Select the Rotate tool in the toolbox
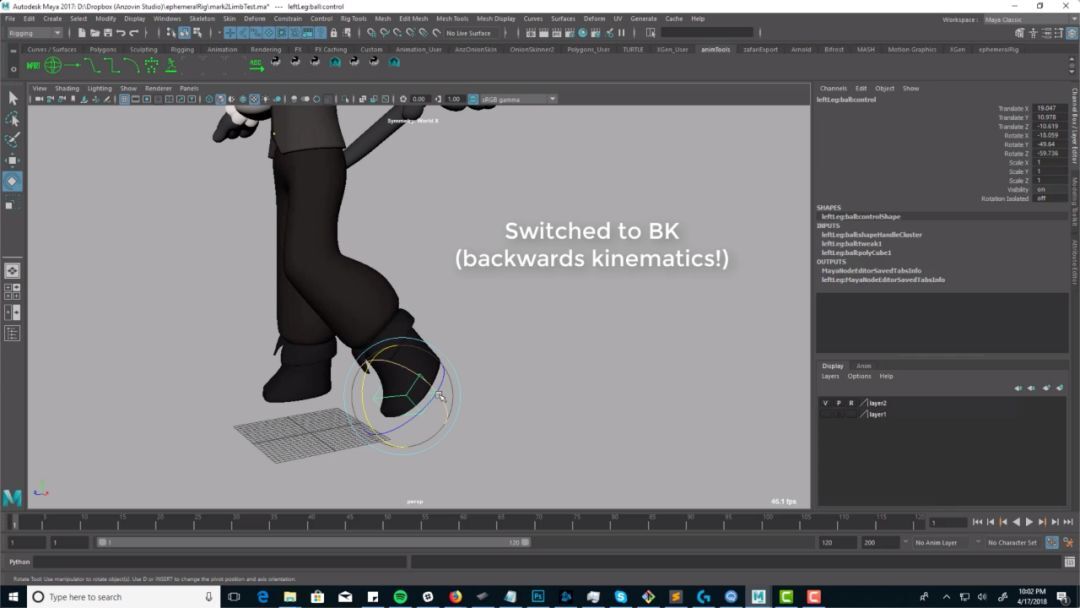 pos(12,181)
